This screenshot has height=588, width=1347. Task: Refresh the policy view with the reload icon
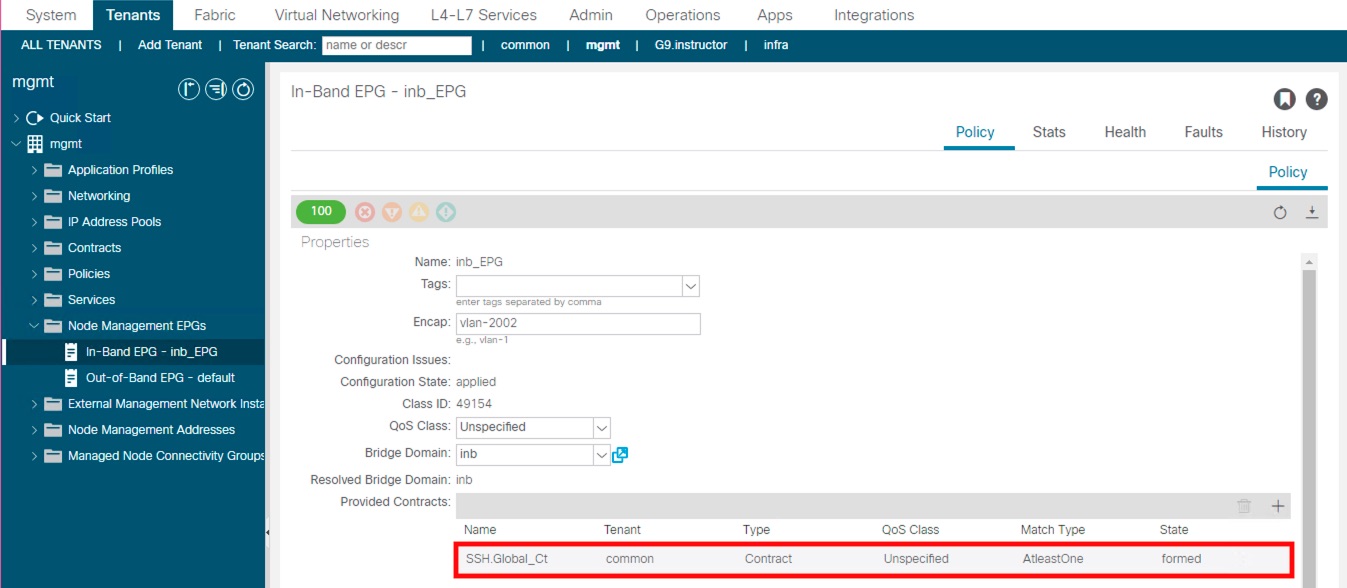point(1280,212)
